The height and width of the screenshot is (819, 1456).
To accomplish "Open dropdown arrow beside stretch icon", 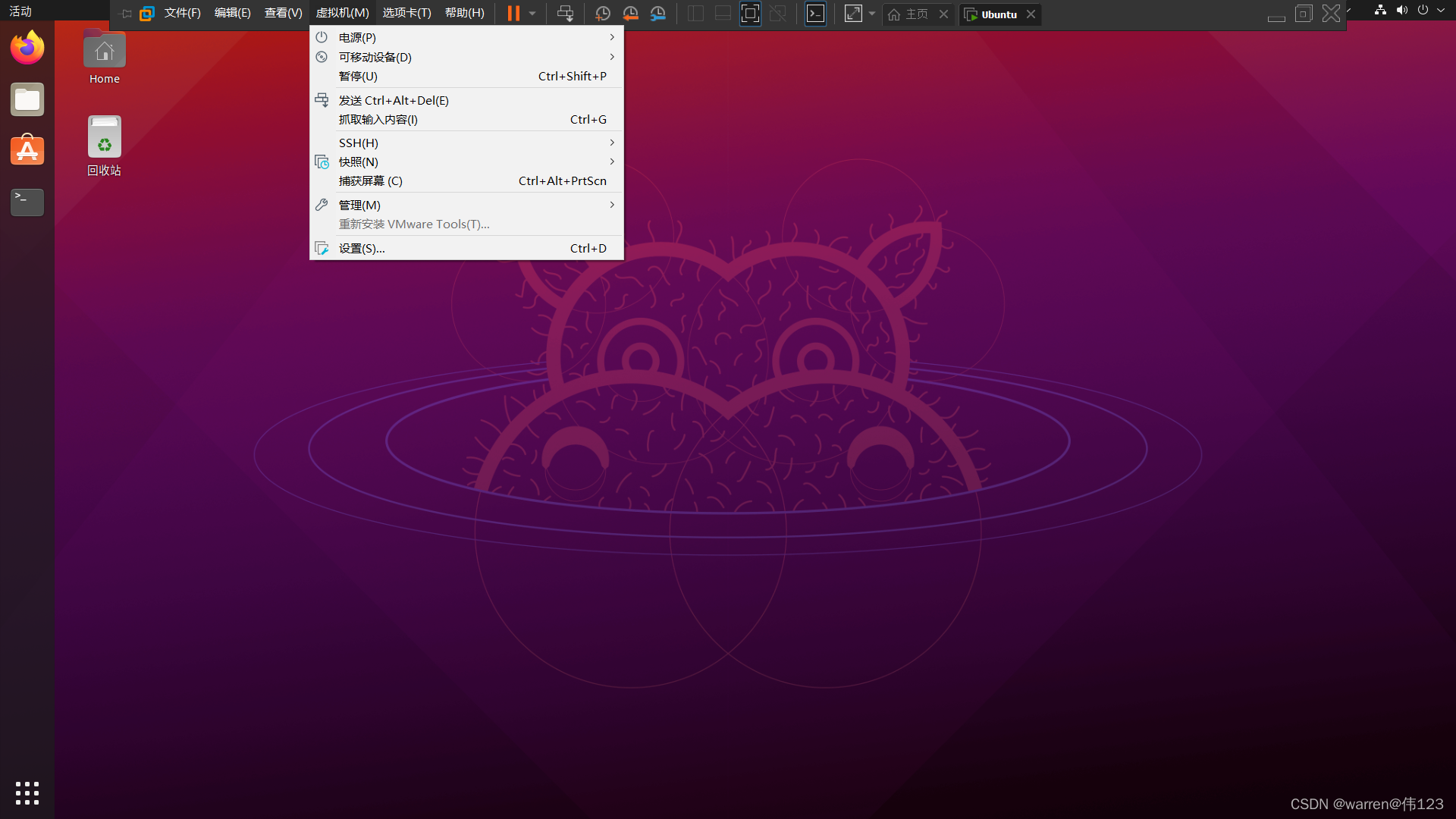I will point(872,14).
